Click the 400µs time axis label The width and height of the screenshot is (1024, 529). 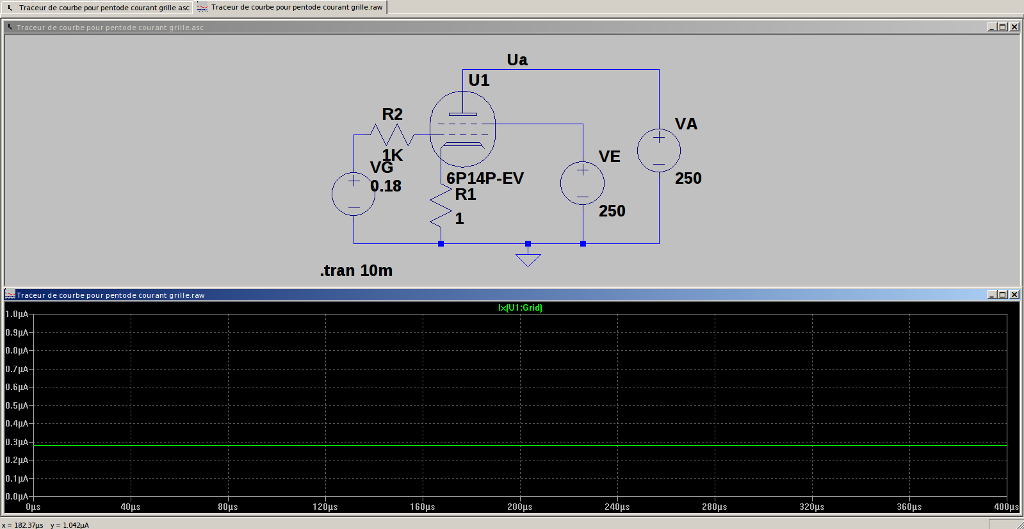tap(1006, 507)
